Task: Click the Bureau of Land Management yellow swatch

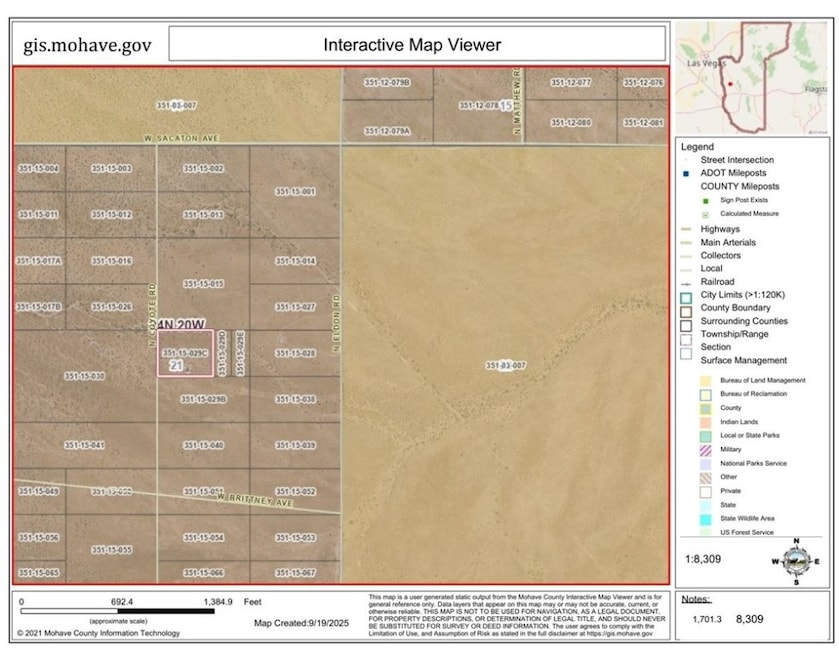Action: point(706,380)
